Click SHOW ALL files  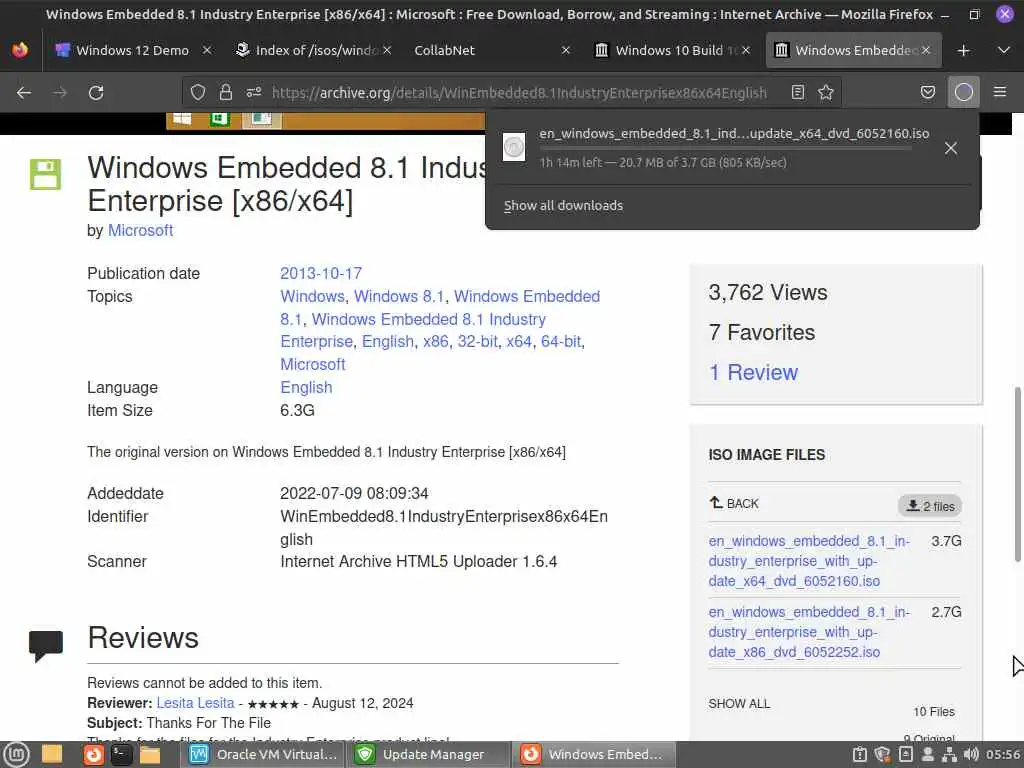pos(739,703)
